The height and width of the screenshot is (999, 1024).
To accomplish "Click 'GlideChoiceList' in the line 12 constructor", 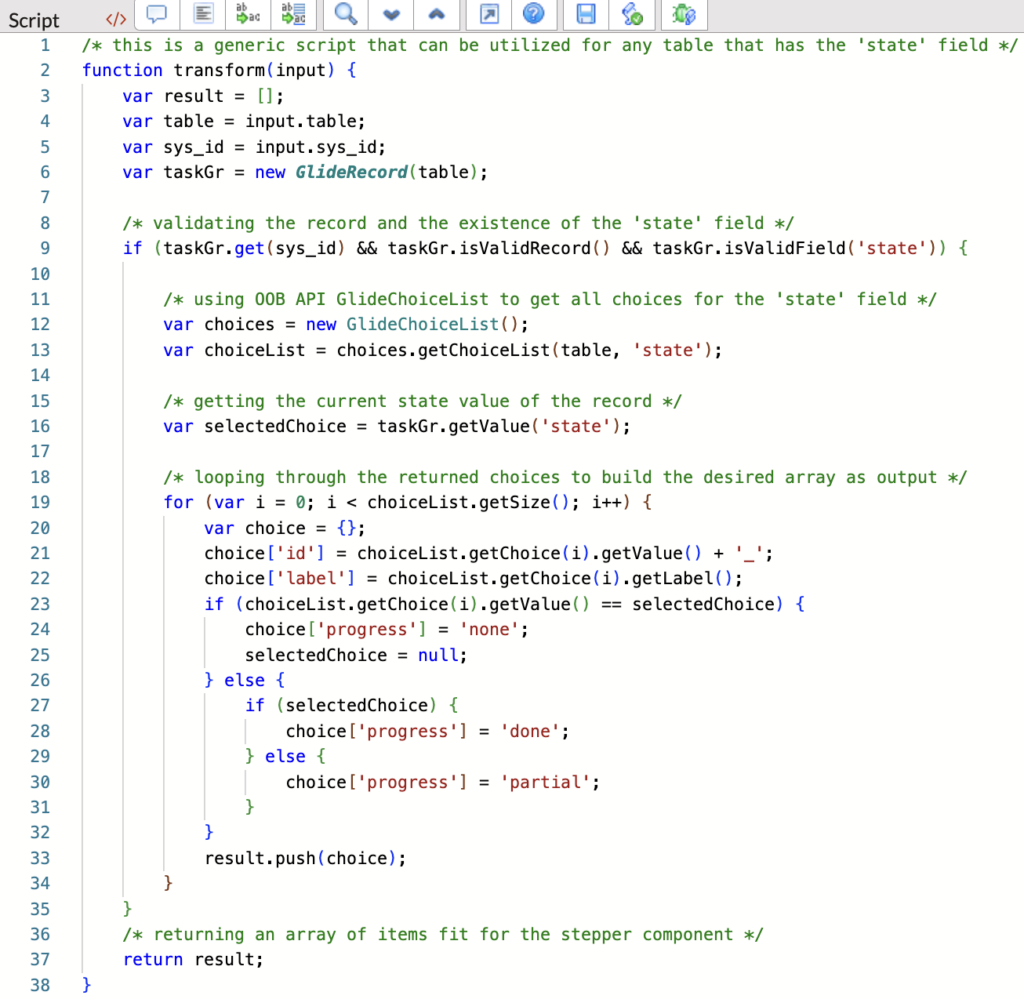I will [423, 324].
